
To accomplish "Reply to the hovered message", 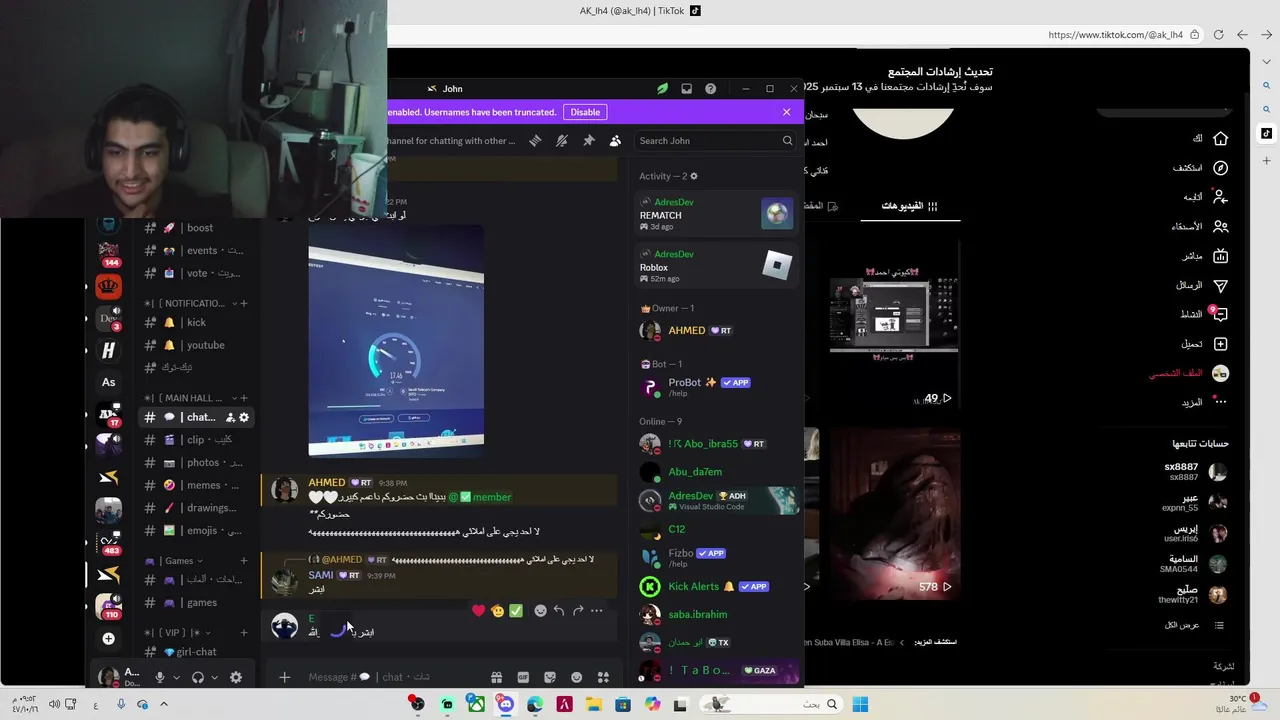I will point(559,610).
